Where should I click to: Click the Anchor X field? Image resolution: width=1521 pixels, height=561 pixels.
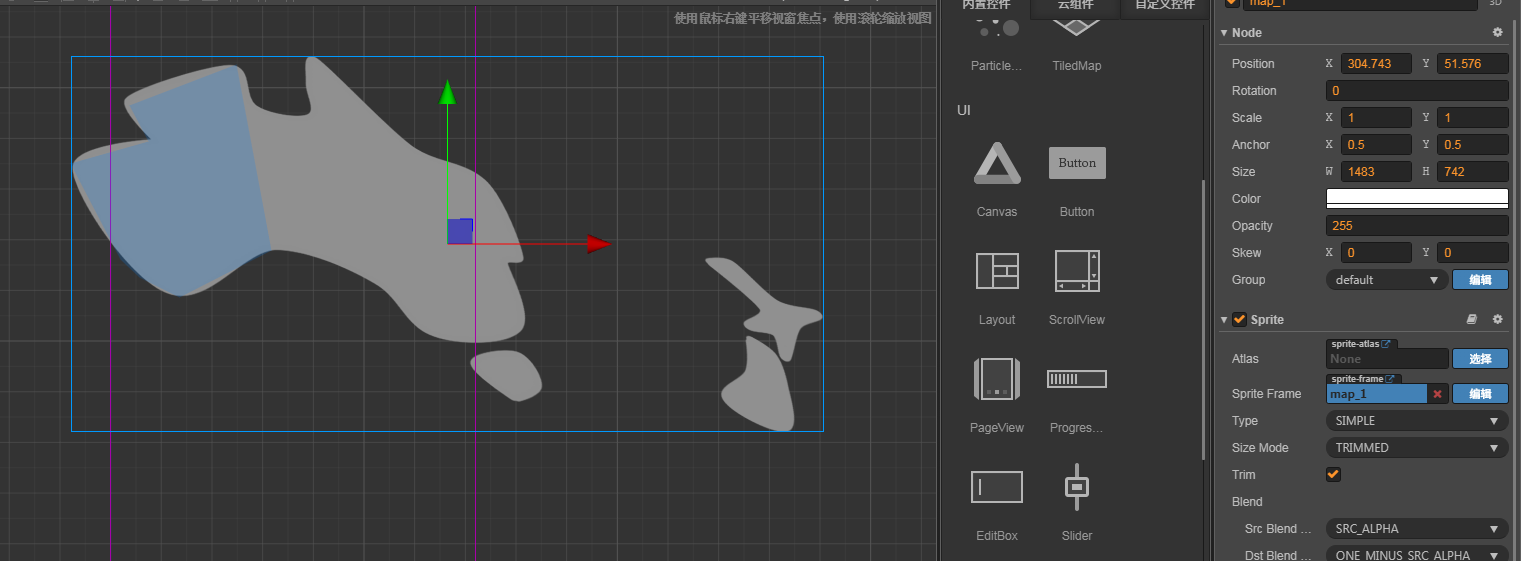point(1375,145)
